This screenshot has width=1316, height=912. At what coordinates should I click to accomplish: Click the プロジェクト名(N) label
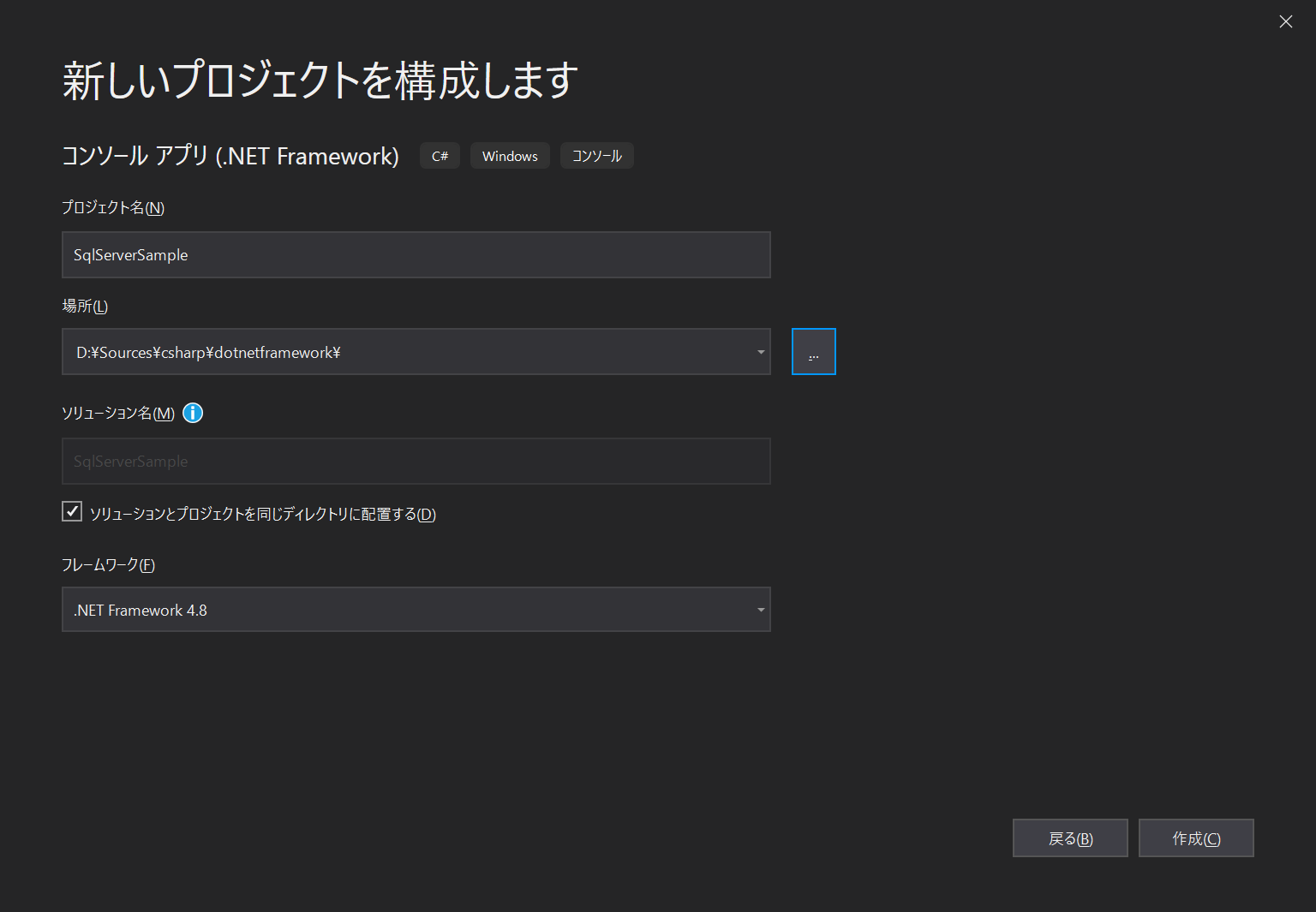(111, 207)
